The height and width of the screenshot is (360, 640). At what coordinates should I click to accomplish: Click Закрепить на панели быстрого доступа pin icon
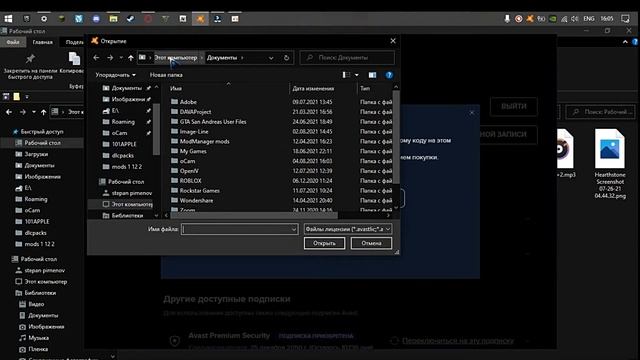click(x=30, y=59)
